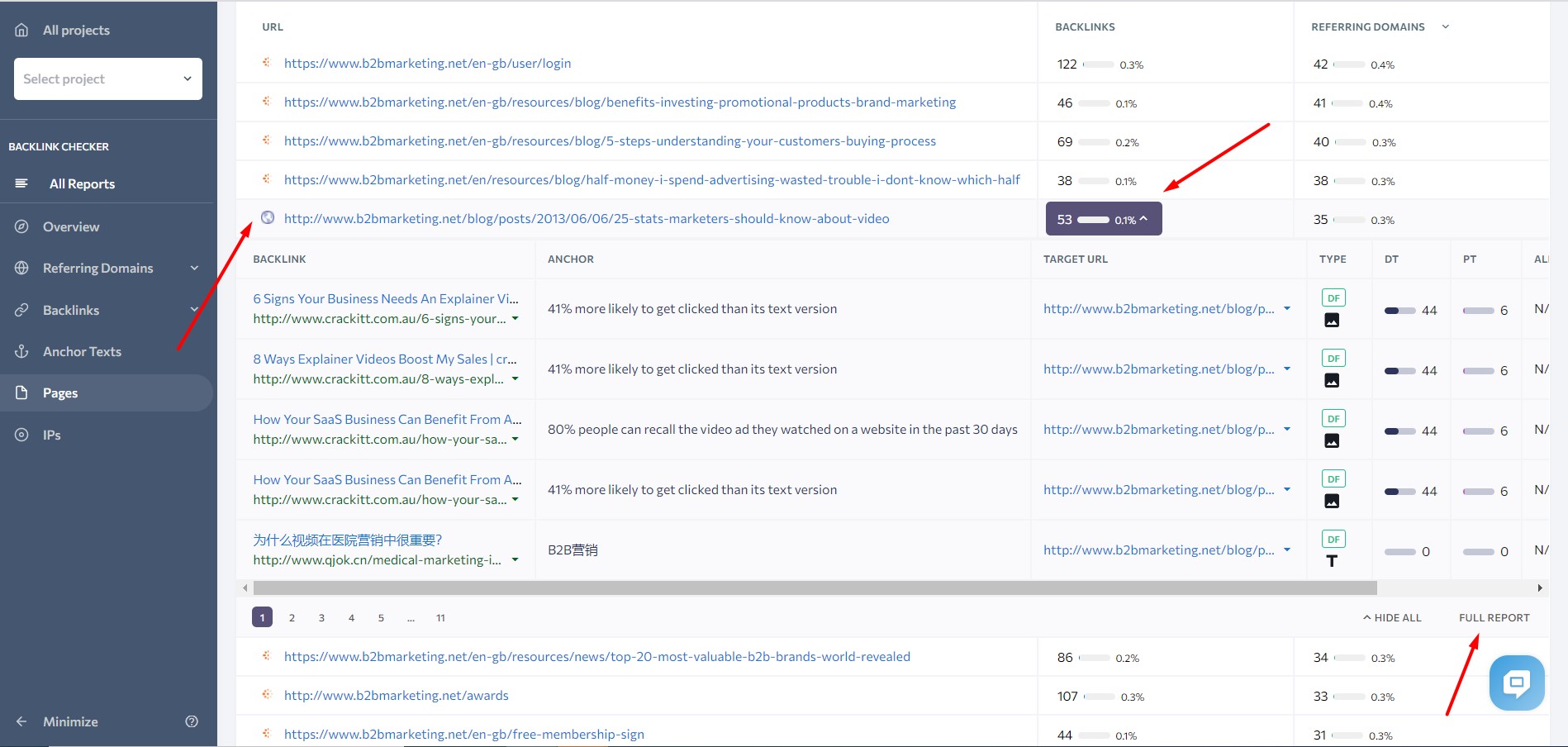This screenshot has width=1568, height=747.
Task: Open the IPs section
Action: click(52, 435)
